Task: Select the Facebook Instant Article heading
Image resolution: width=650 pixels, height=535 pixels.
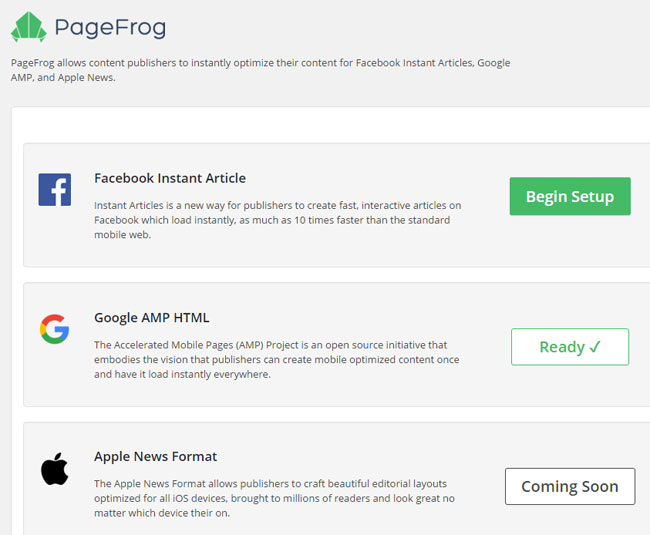Action: click(169, 178)
